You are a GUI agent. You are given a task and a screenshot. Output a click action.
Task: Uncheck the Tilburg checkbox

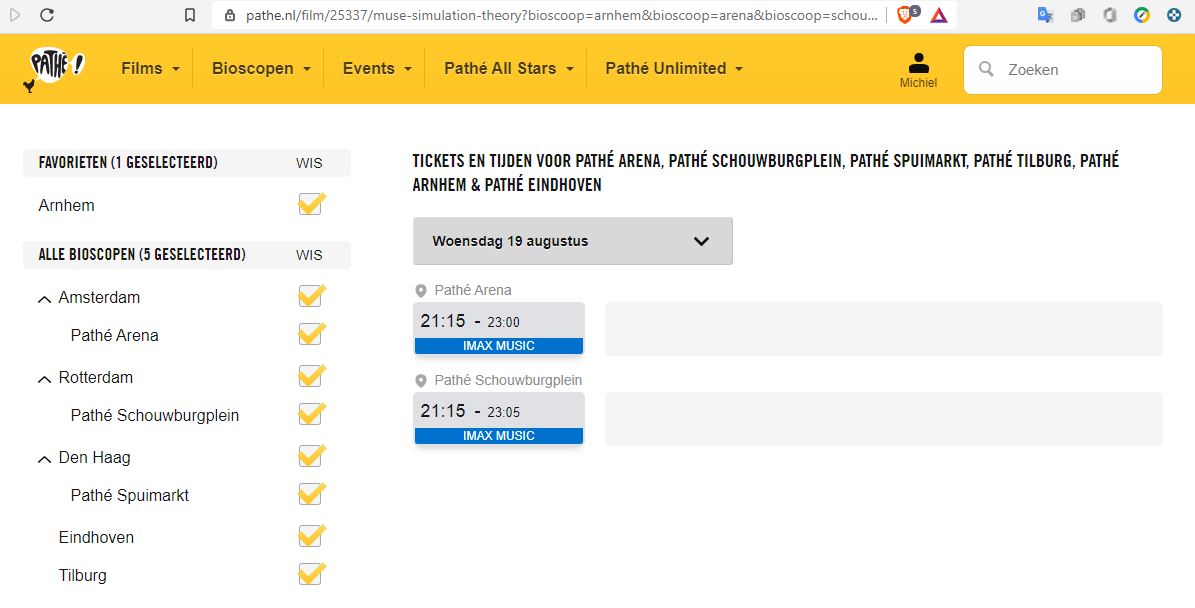click(x=311, y=574)
